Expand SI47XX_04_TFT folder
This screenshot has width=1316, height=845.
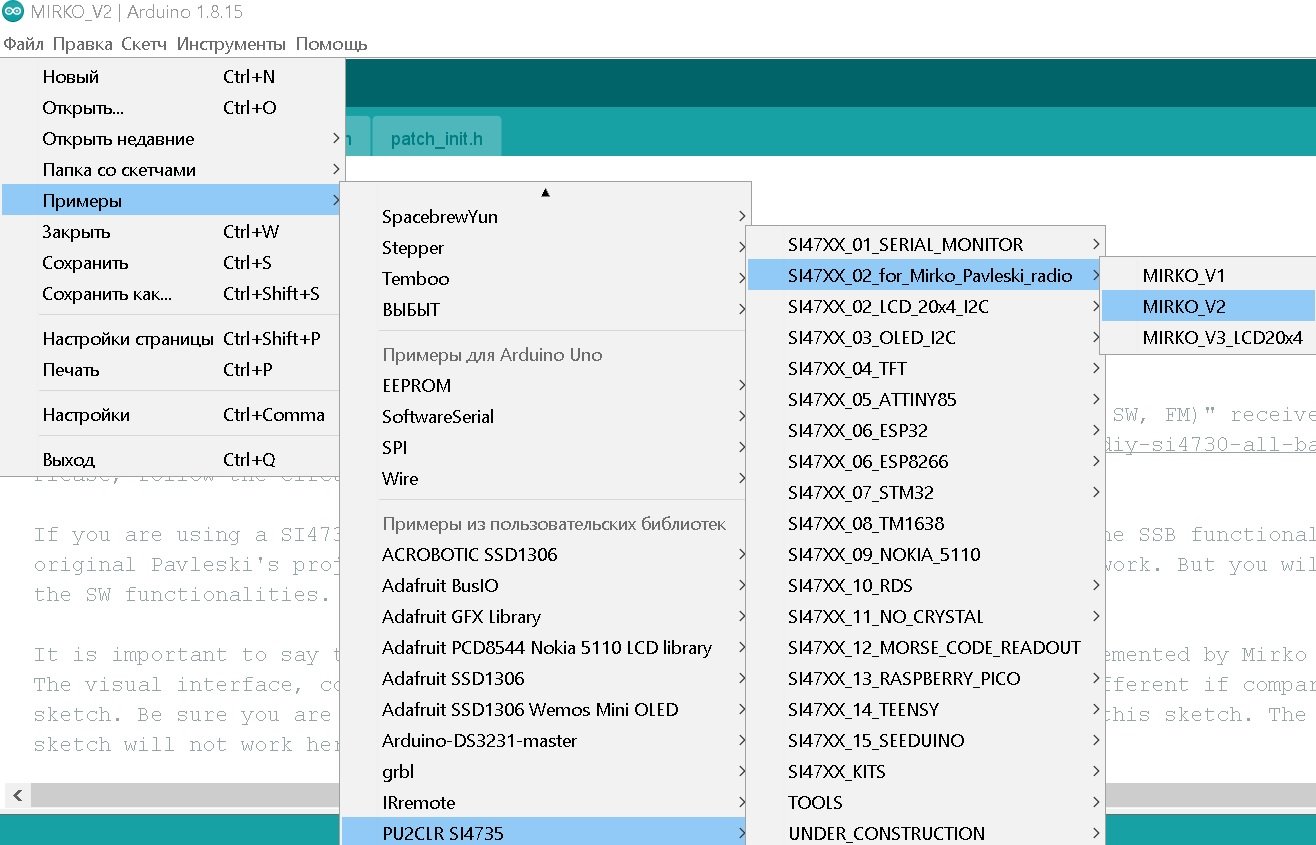click(926, 369)
